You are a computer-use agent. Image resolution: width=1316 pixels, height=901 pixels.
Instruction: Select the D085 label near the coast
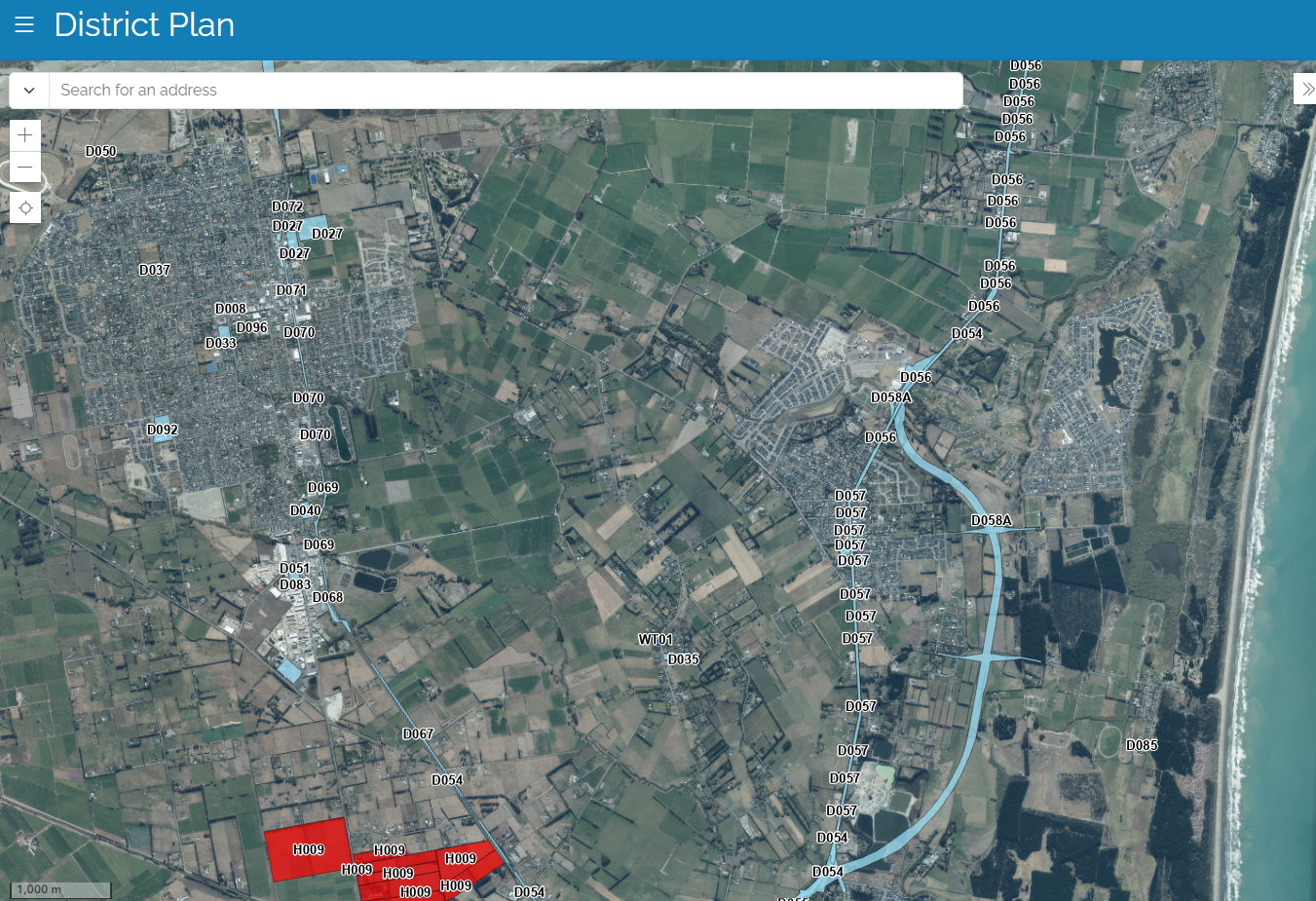(x=1142, y=745)
